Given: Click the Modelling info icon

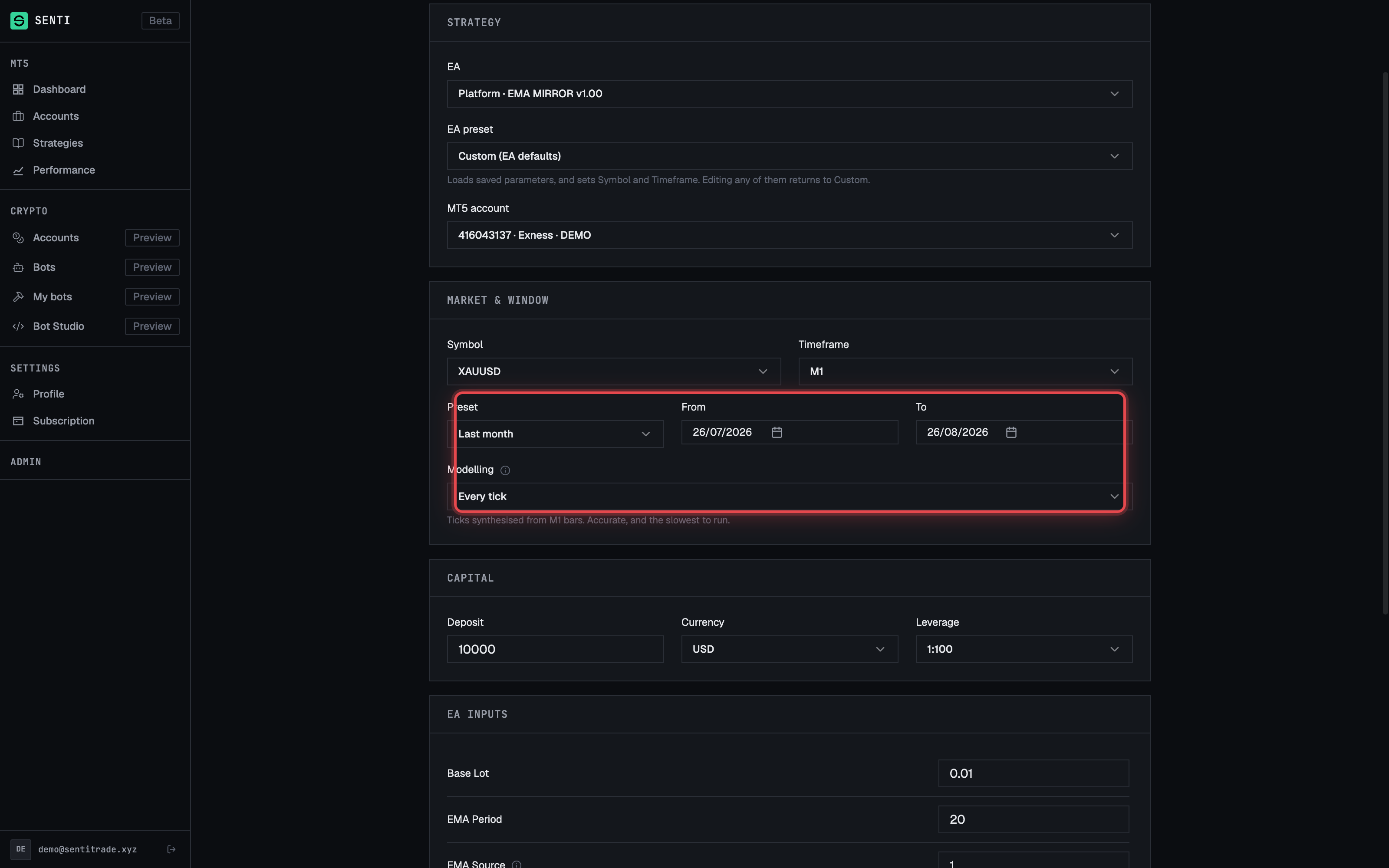Looking at the screenshot, I should (505, 470).
